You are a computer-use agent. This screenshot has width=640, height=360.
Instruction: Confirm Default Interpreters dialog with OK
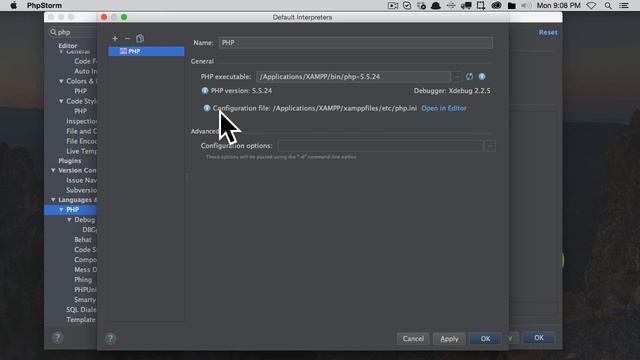click(x=485, y=338)
